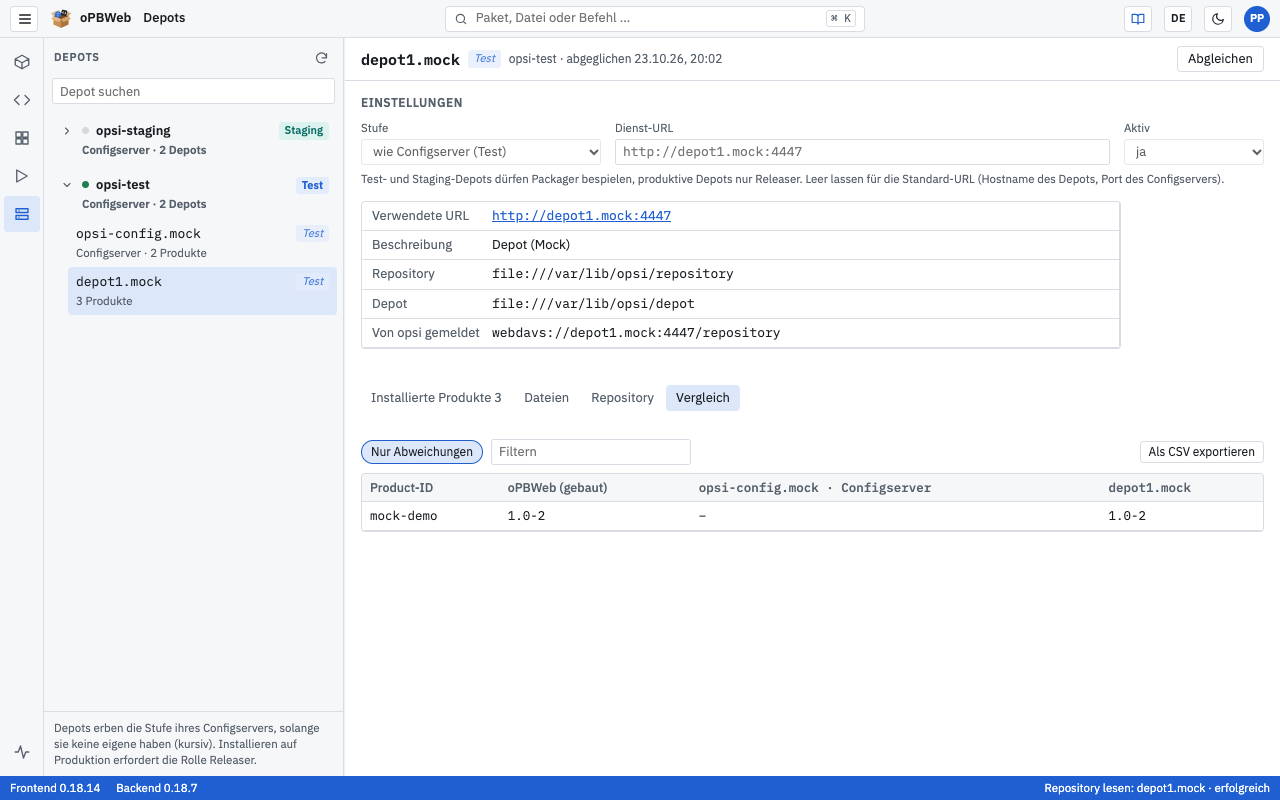The width and height of the screenshot is (1280, 800).
Task: Click status message Repository lesen erfolgreich
Action: coord(1156,788)
